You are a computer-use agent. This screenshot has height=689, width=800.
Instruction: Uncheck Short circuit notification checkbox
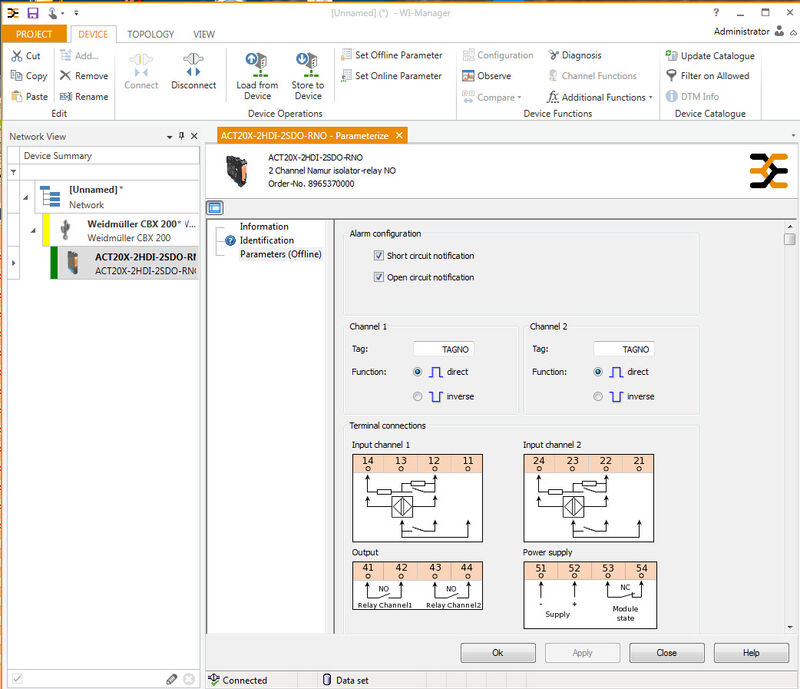[379, 256]
